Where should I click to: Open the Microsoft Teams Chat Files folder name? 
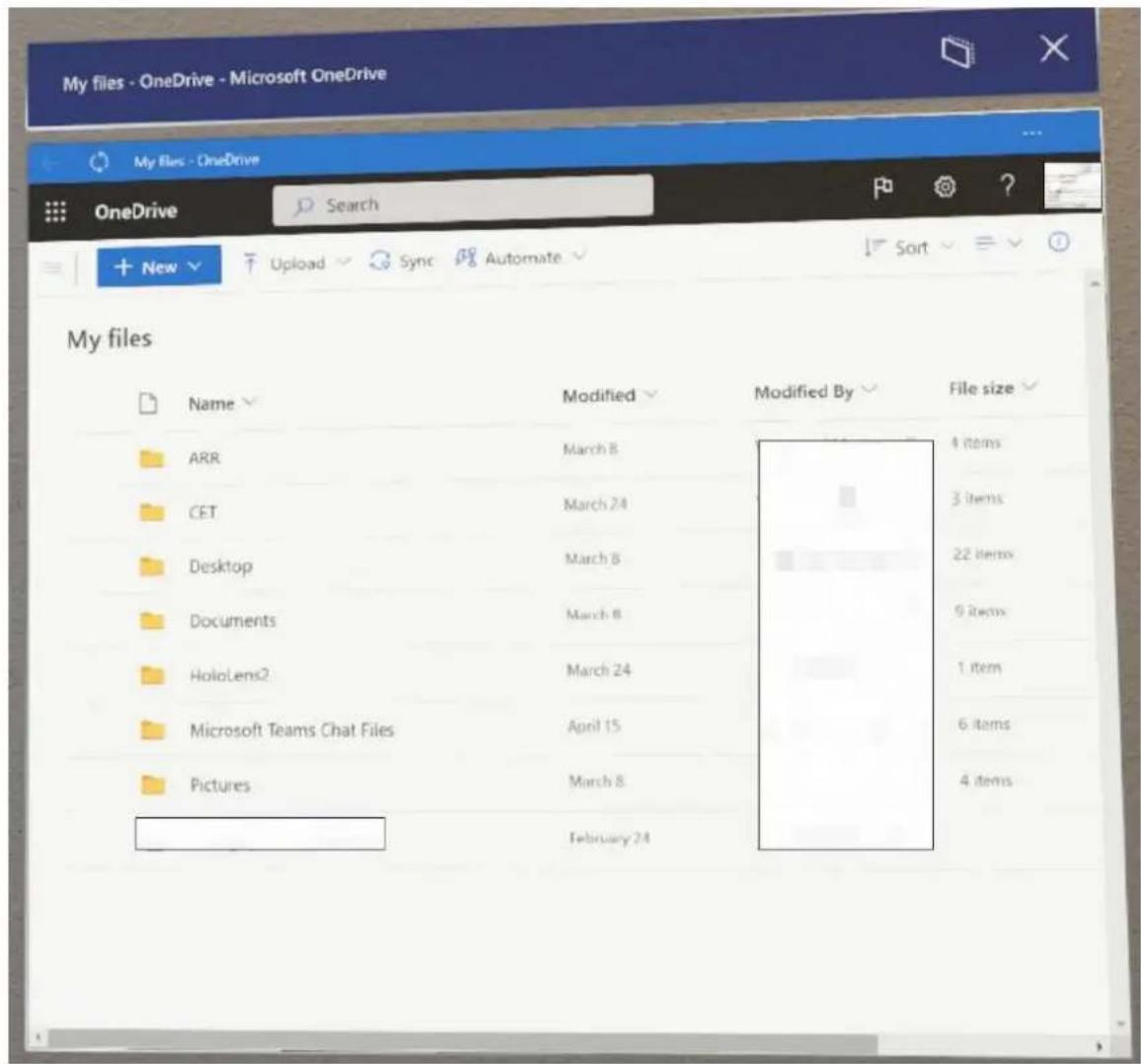(x=292, y=730)
